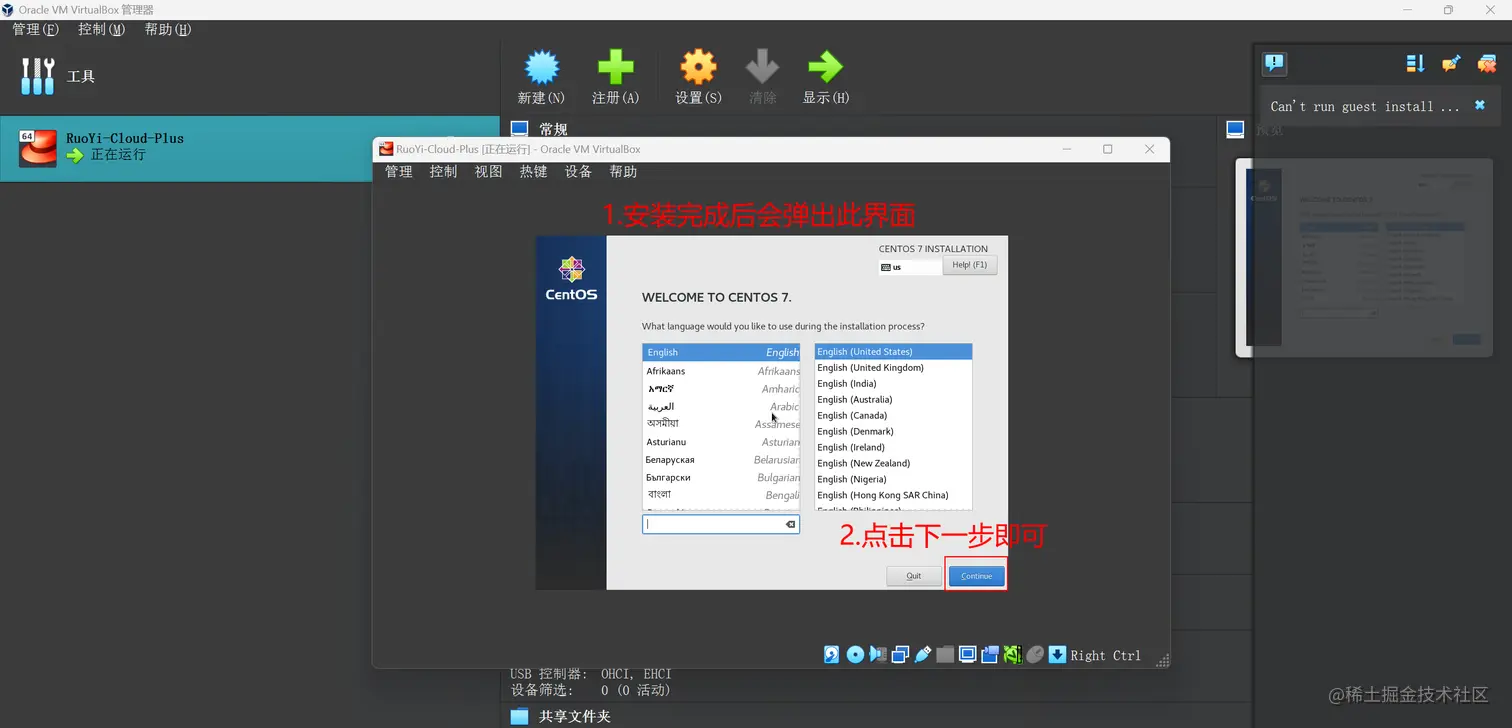Viewport: 1512px width, 728px height.
Task: Click the 常规 general section icon
Action: coord(519,129)
